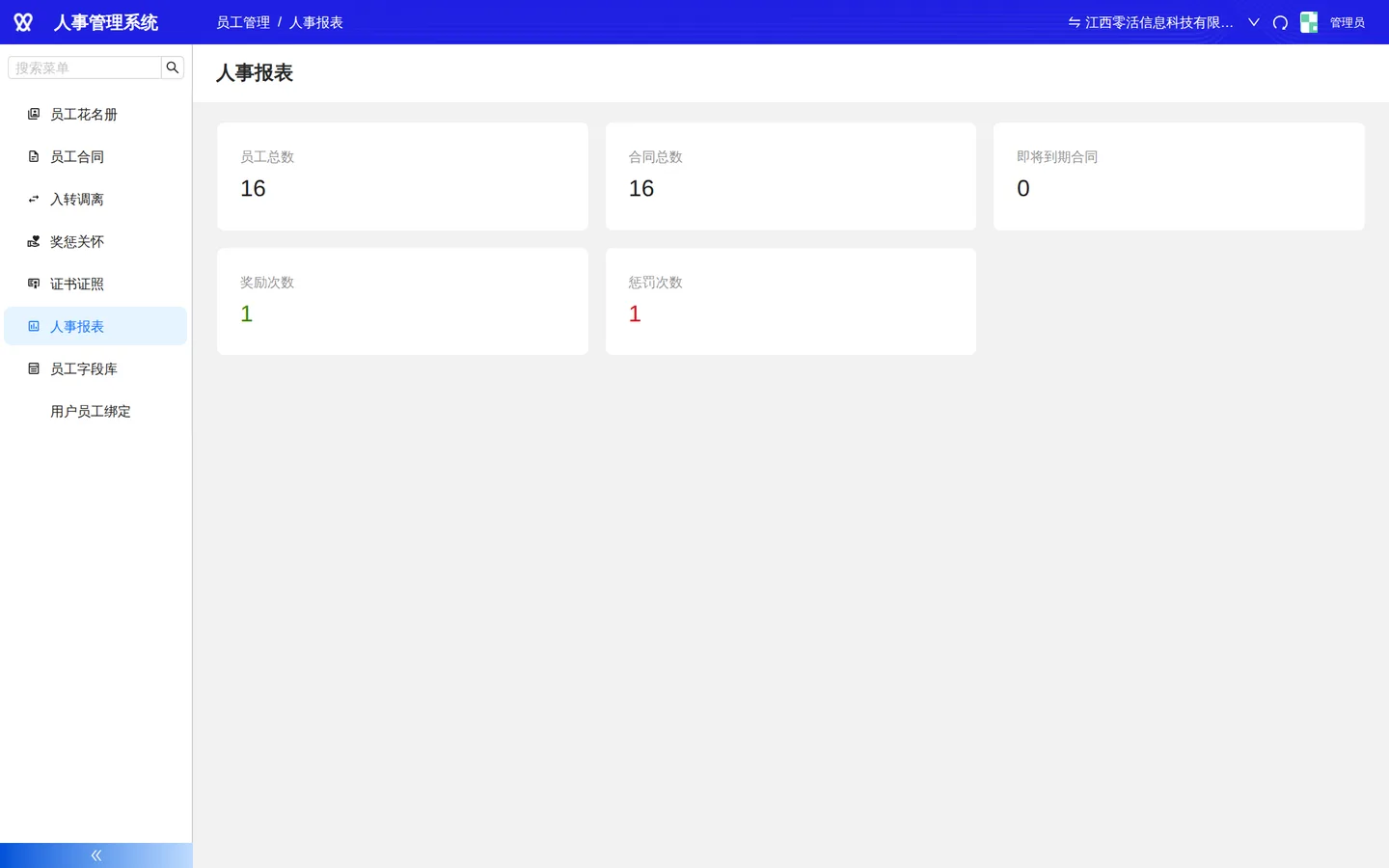Click the 入转调离 transfer arrows icon

[x=34, y=199]
